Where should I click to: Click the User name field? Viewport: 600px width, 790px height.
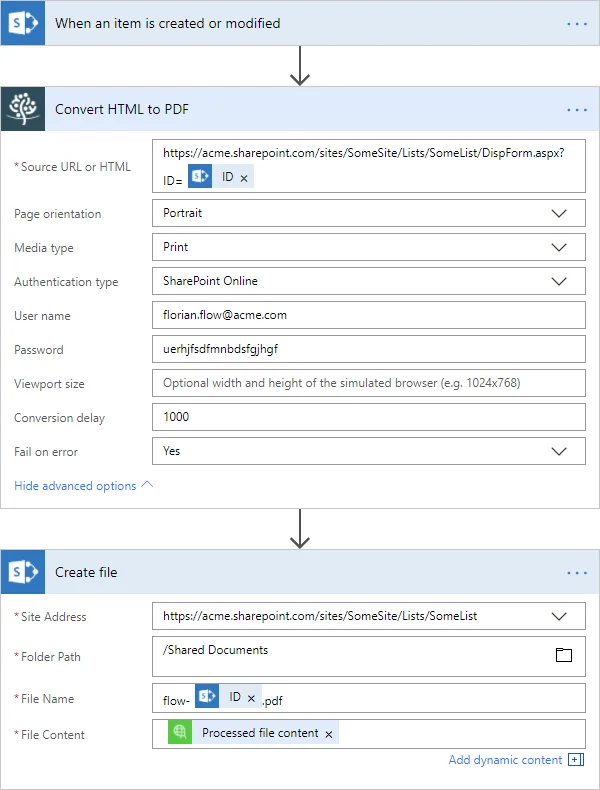coord(369,315)
